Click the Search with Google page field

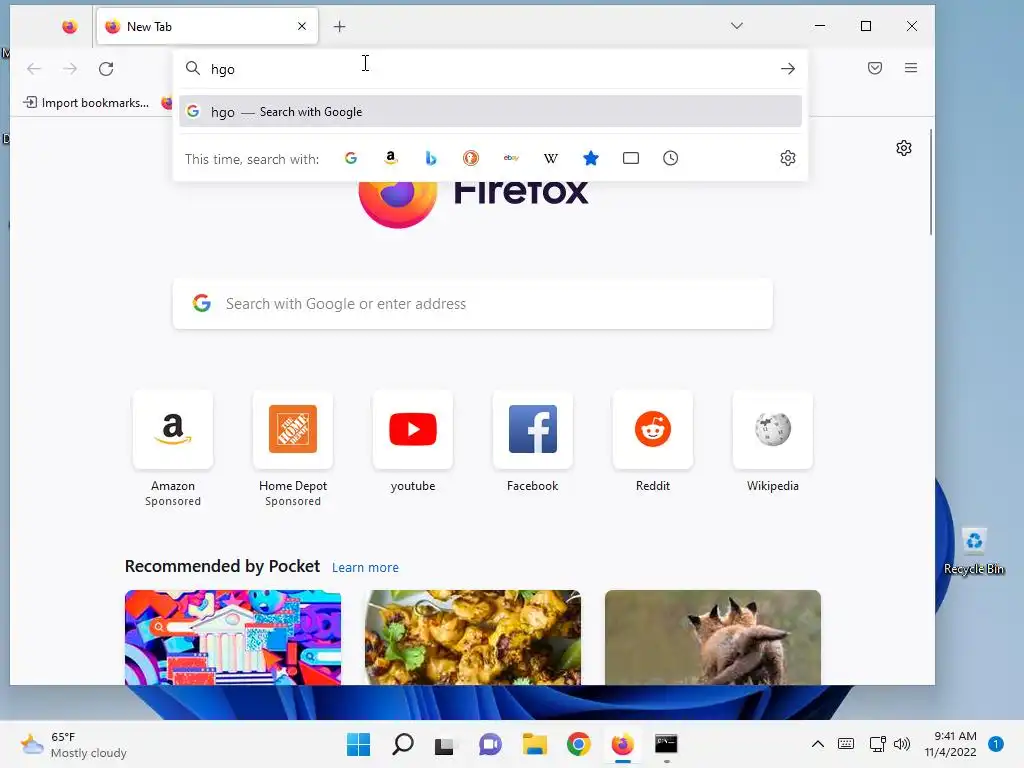pyautogui.click(x=473, y=304)
